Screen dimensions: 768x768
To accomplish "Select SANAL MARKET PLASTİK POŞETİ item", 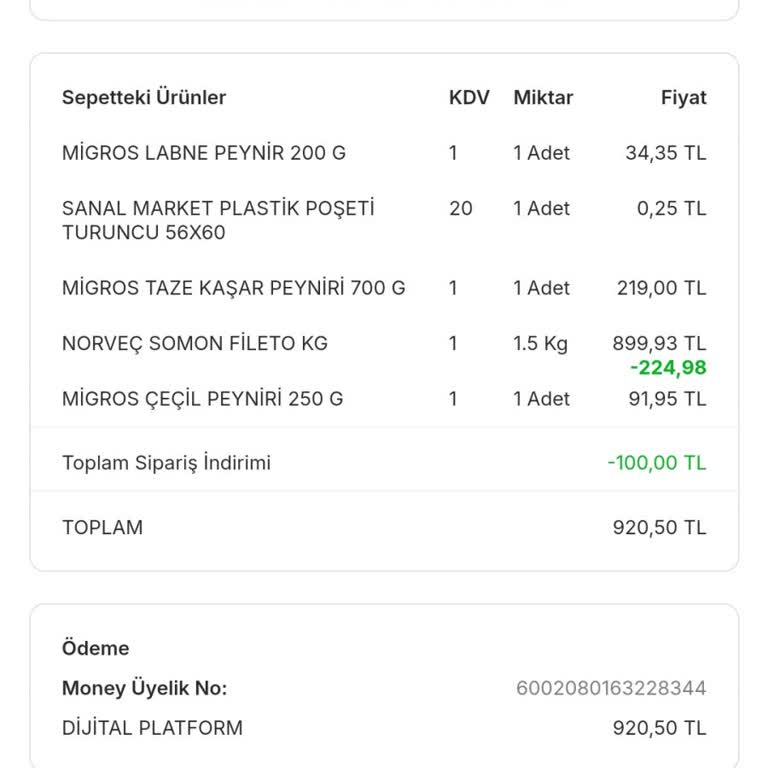I will click(x=218, y=220).
